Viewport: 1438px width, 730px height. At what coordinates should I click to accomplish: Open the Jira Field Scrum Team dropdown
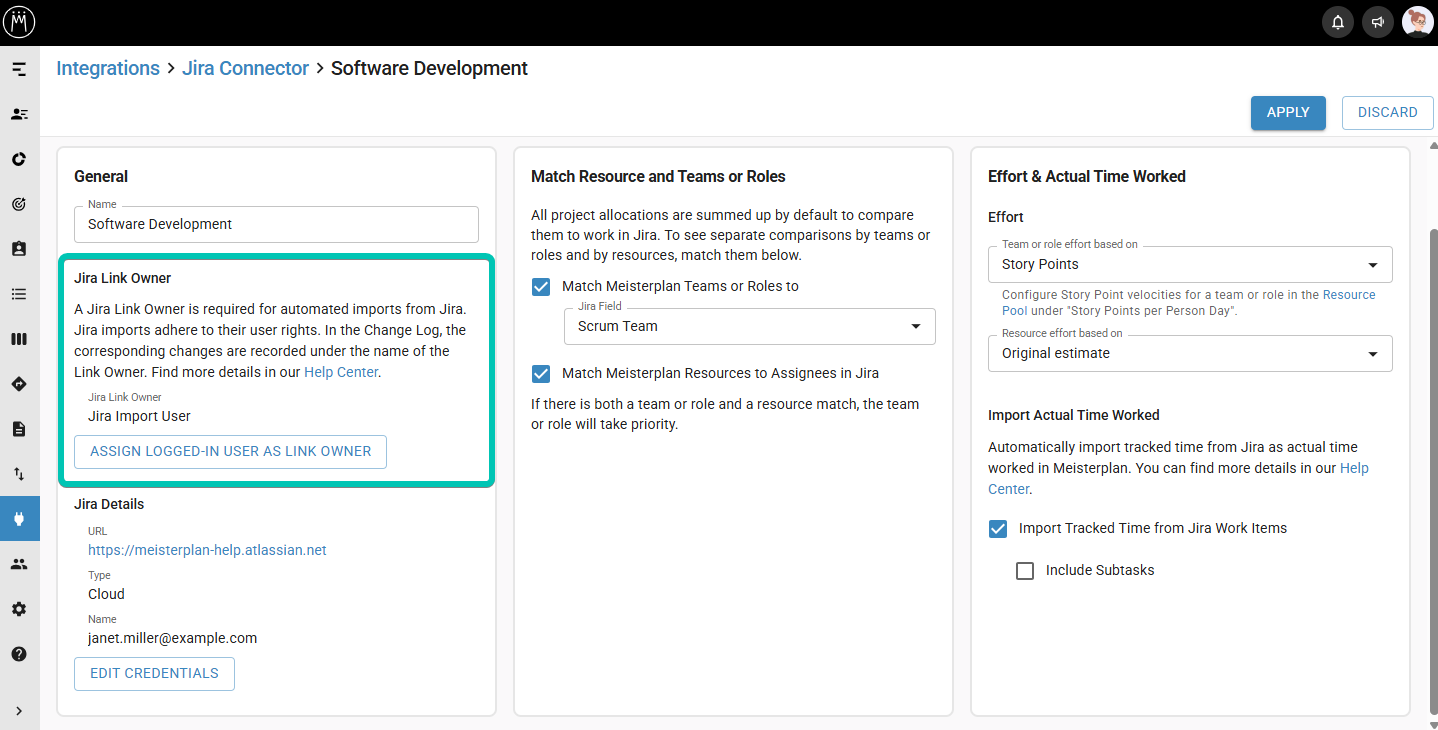(750, 326)
